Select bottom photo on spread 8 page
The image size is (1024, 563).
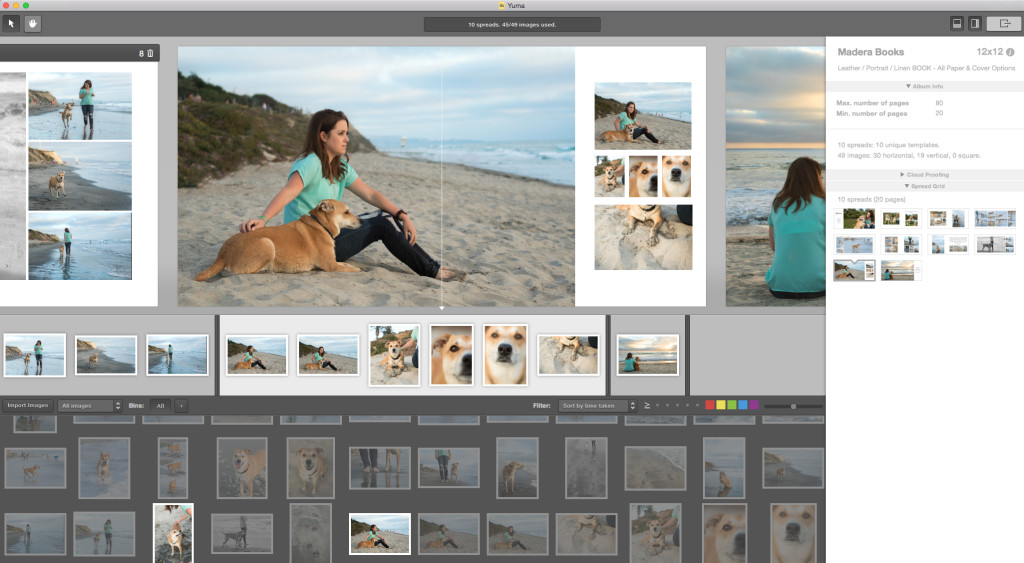pyautogui.click(x=80, y=246)
